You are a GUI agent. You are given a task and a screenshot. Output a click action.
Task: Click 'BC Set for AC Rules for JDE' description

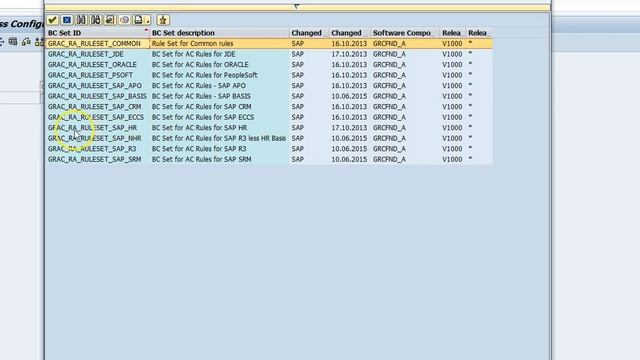click(x=193, y=54)
